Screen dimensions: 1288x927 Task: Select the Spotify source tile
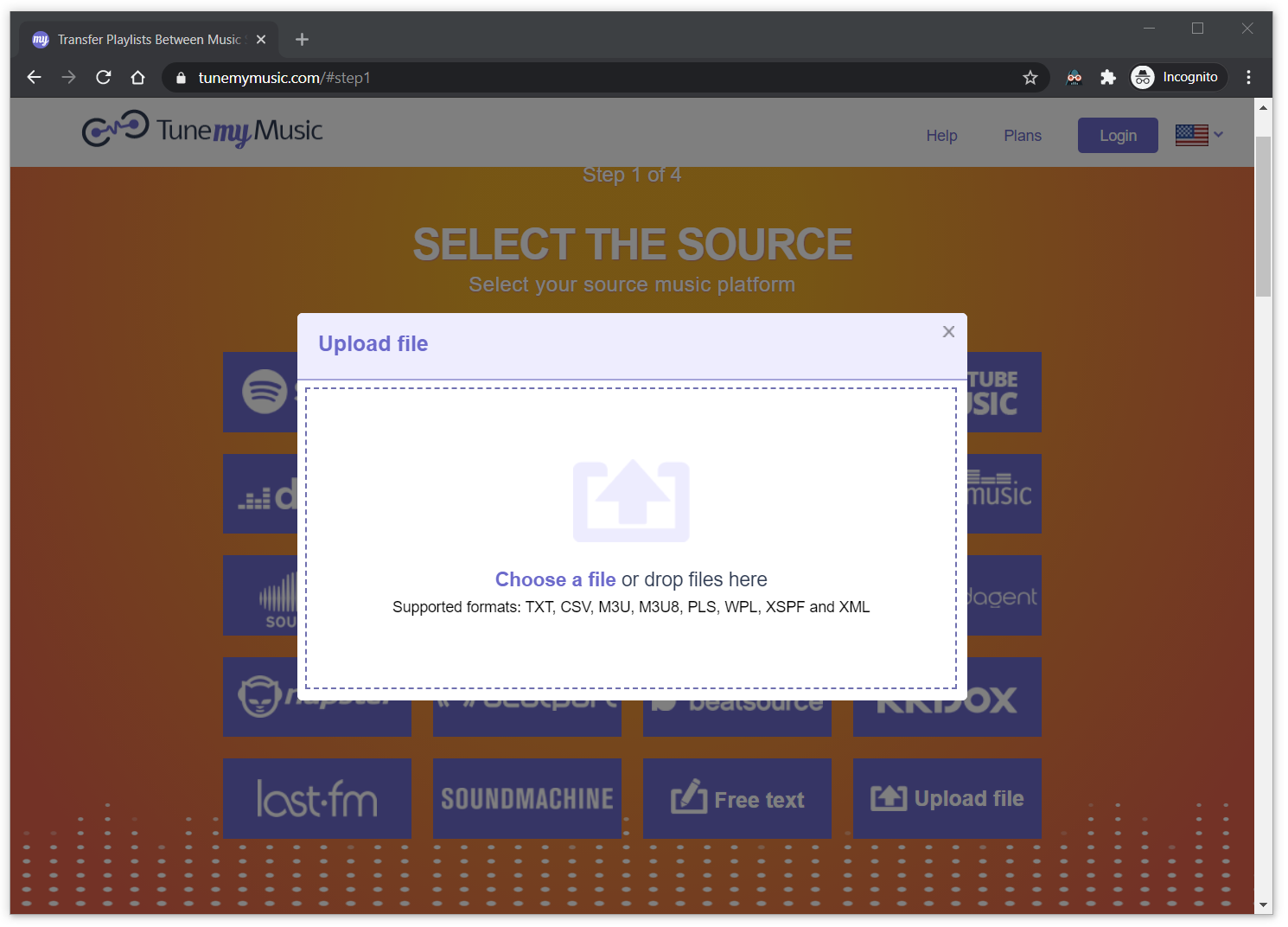click(260, 392)
